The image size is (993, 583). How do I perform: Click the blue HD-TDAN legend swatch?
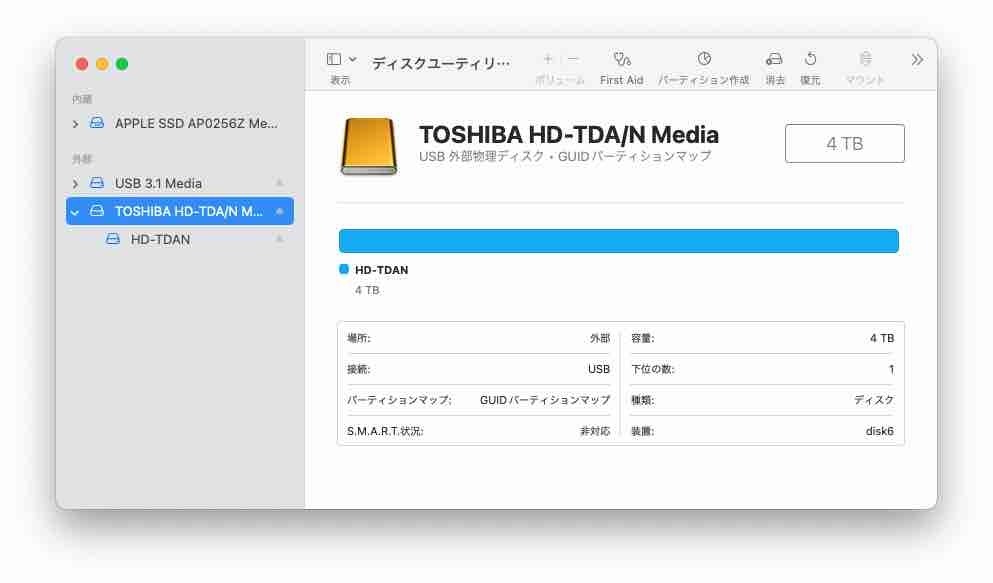coord(344,269)
